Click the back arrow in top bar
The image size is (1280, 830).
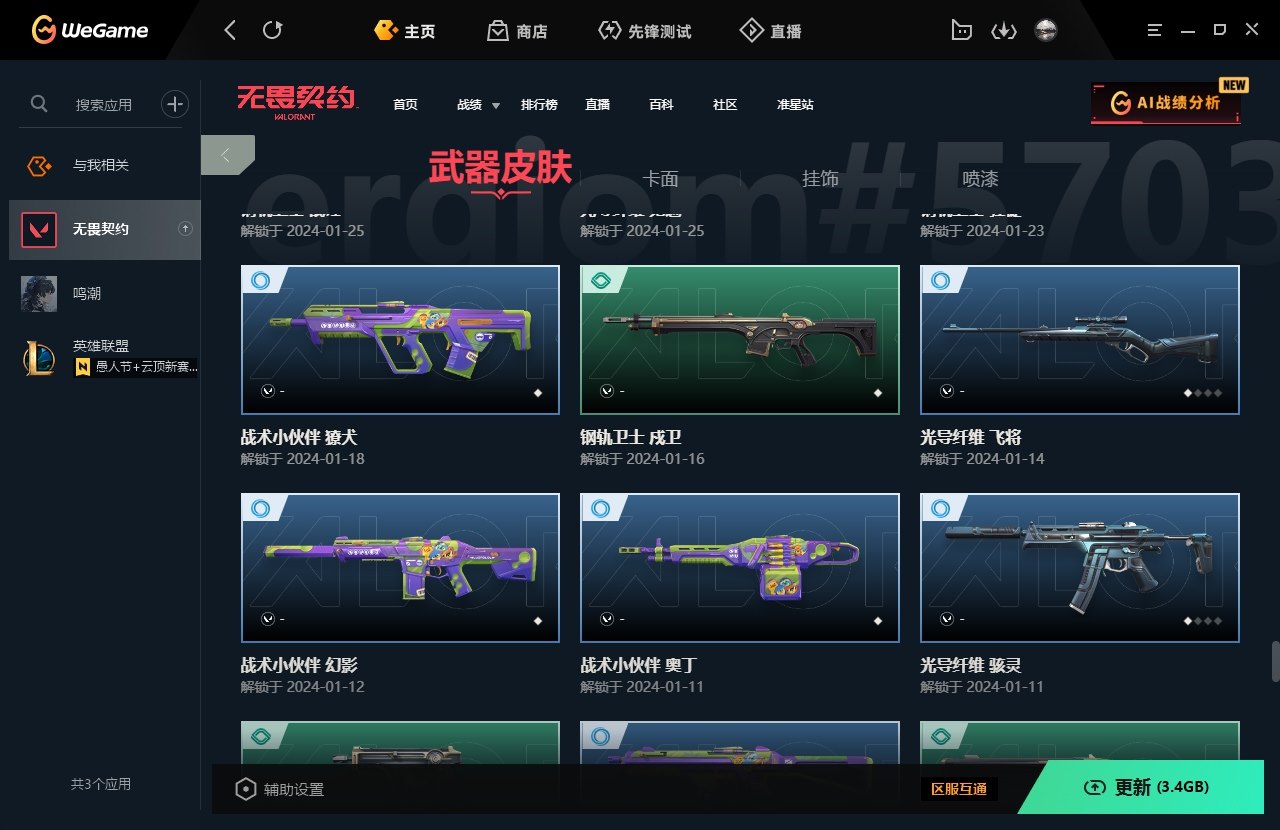(230, 31)
